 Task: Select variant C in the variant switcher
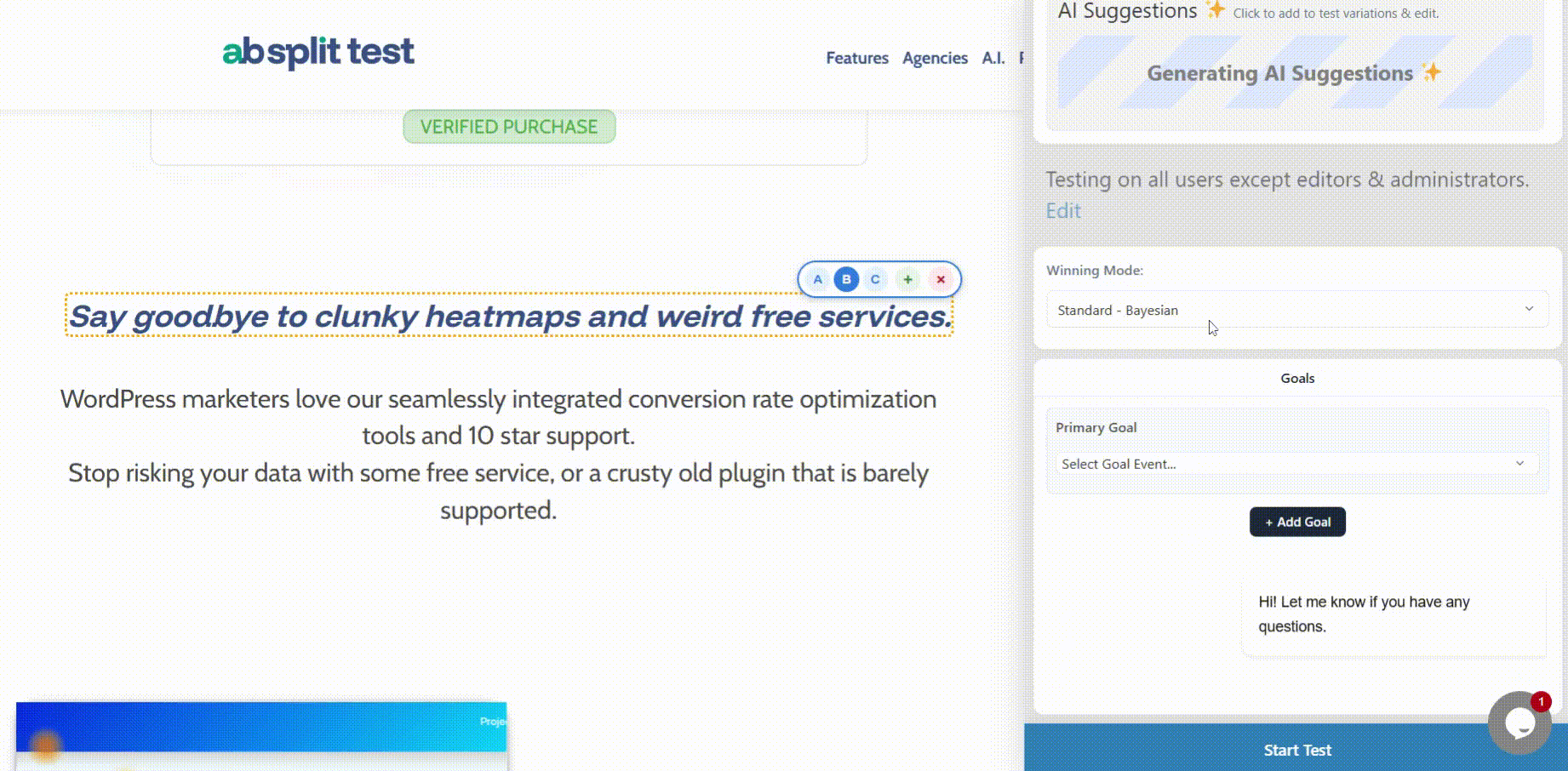[x=875, y=279]
